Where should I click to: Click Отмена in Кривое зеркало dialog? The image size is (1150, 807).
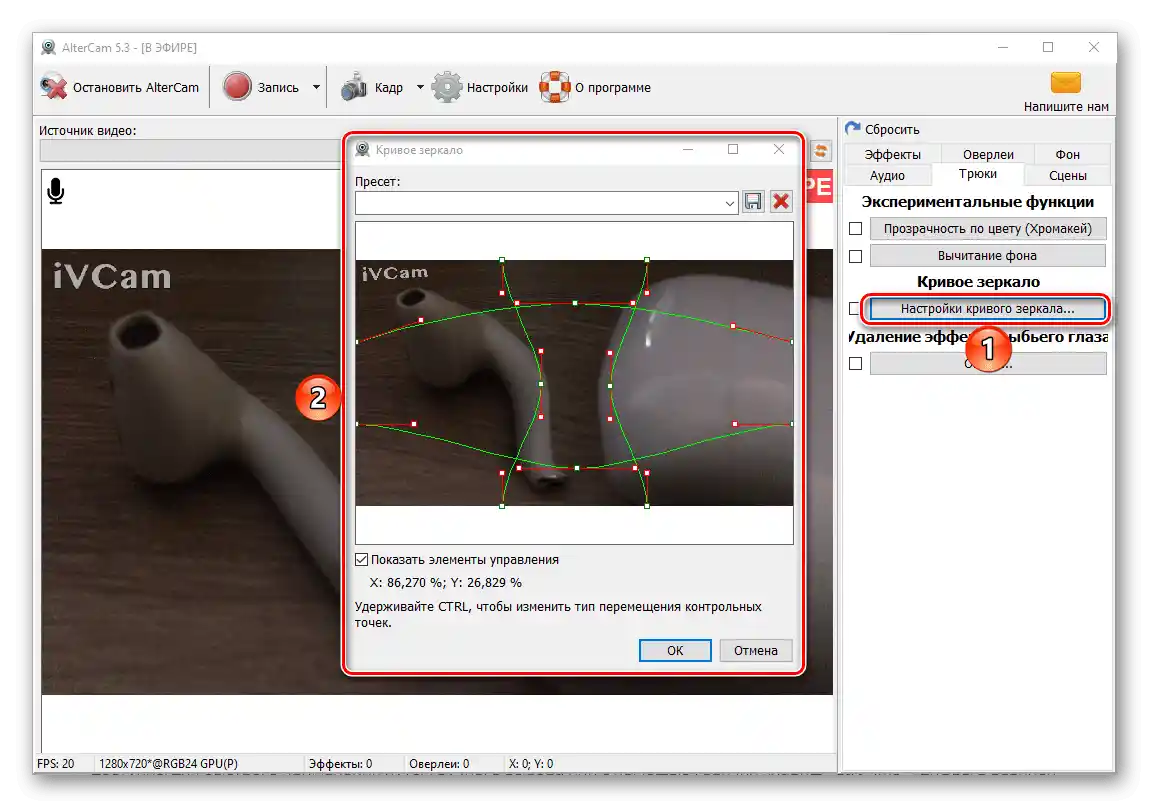pos(755,651)
